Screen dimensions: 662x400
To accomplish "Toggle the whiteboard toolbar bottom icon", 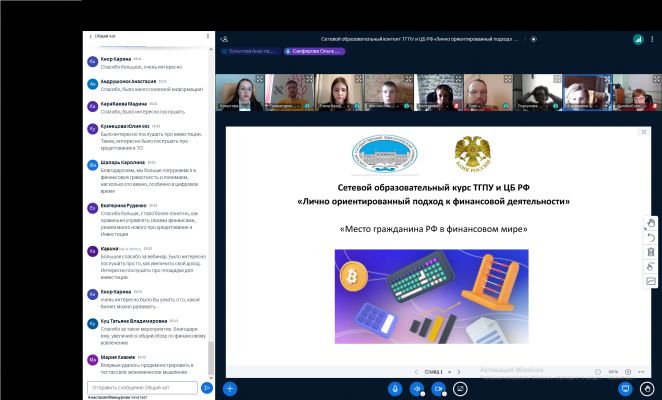I will [651, 281].
